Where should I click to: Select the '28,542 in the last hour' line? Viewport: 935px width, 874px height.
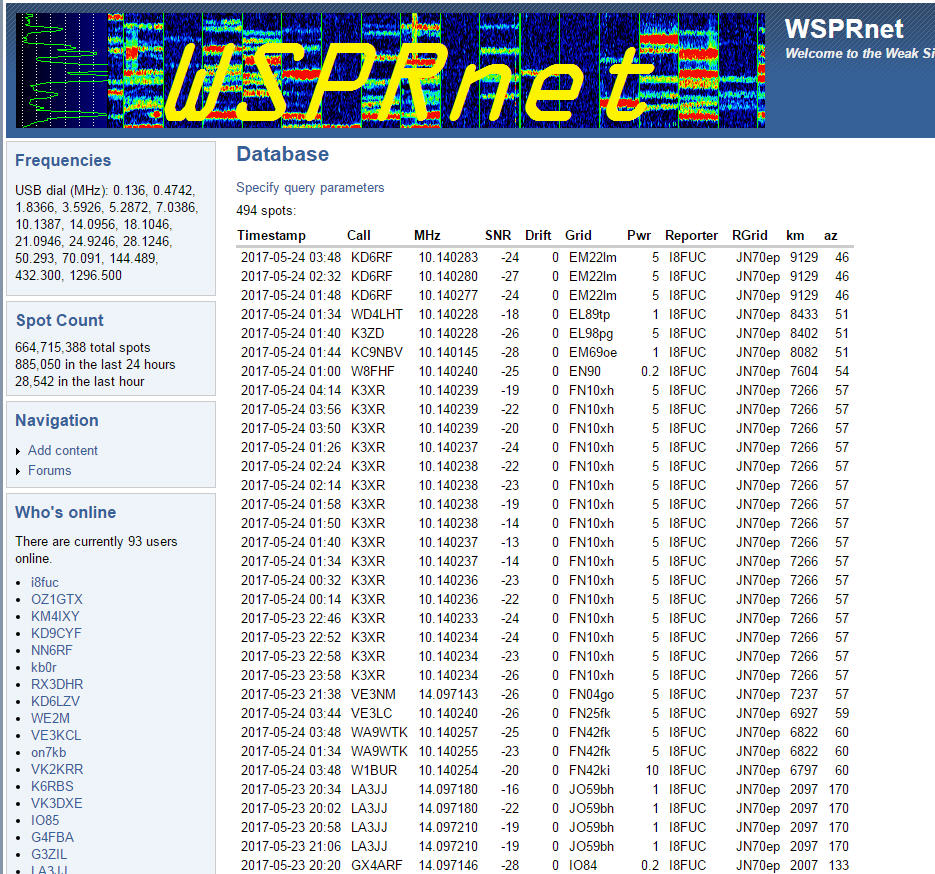[80, 382]
